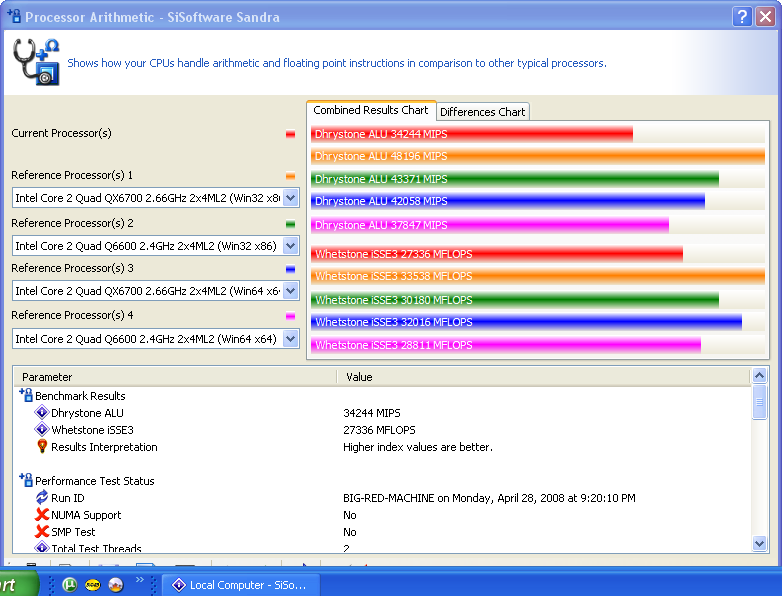Switch to the Combined Results Chart tab

click(x=371, y=110)
